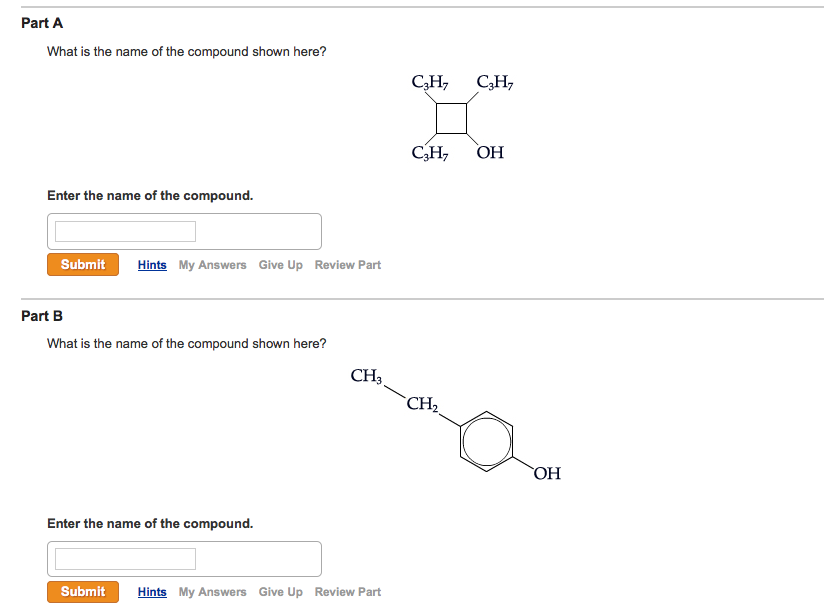The height and width of the screenshot is (603, 824).
Task: Click the Part A answer input box
Action: pos(122,230)
